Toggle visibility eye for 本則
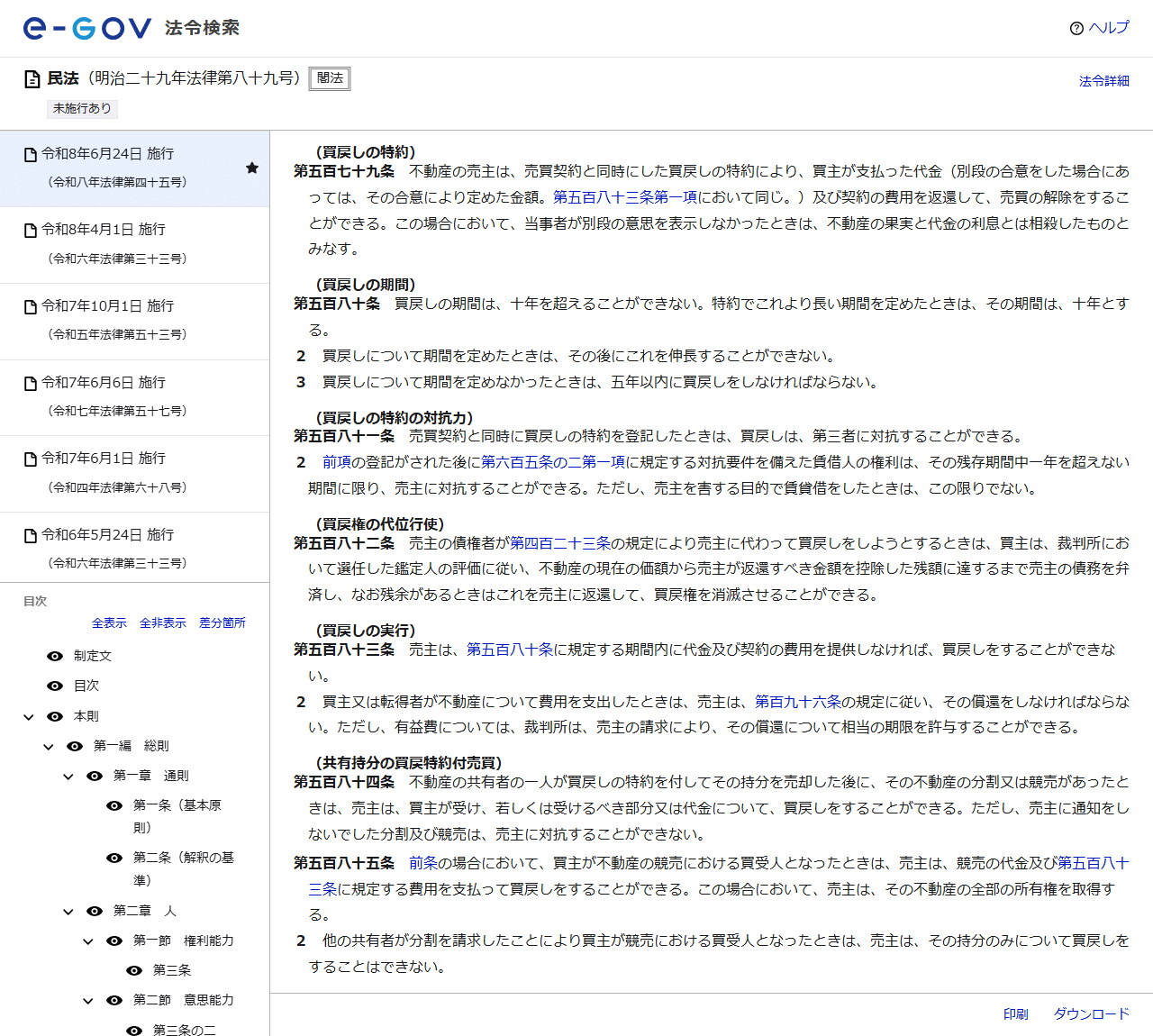This screenshot has width=1153, height=1036. 55,716
